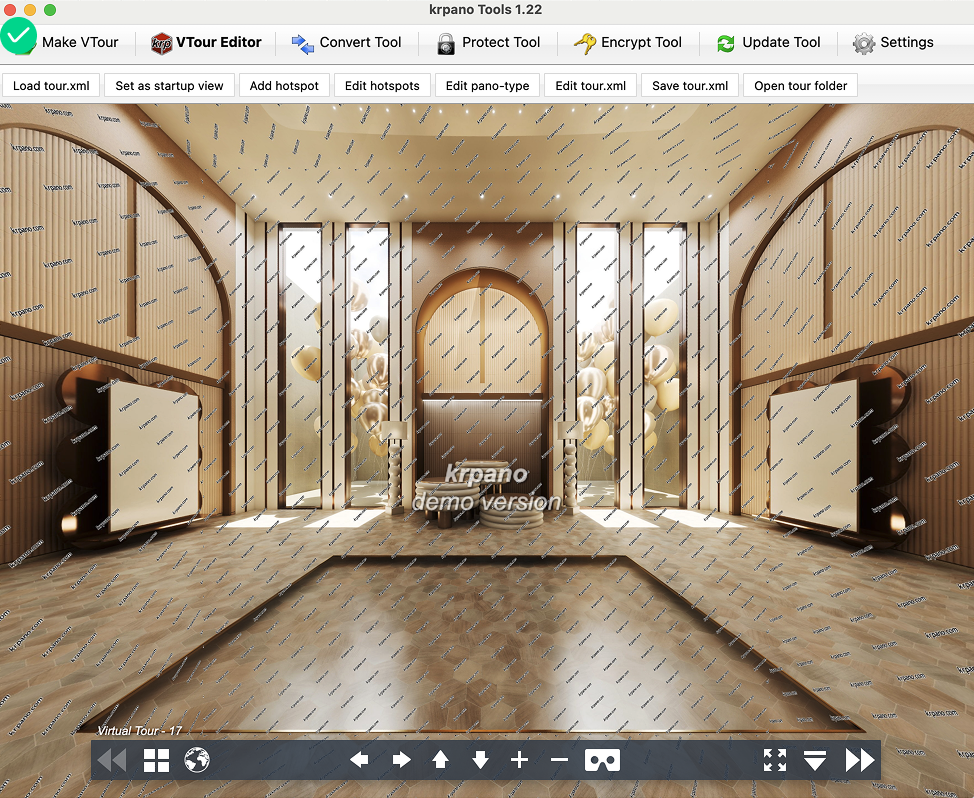
Task: Open the Make VTour tab
Action: point(67,42)
